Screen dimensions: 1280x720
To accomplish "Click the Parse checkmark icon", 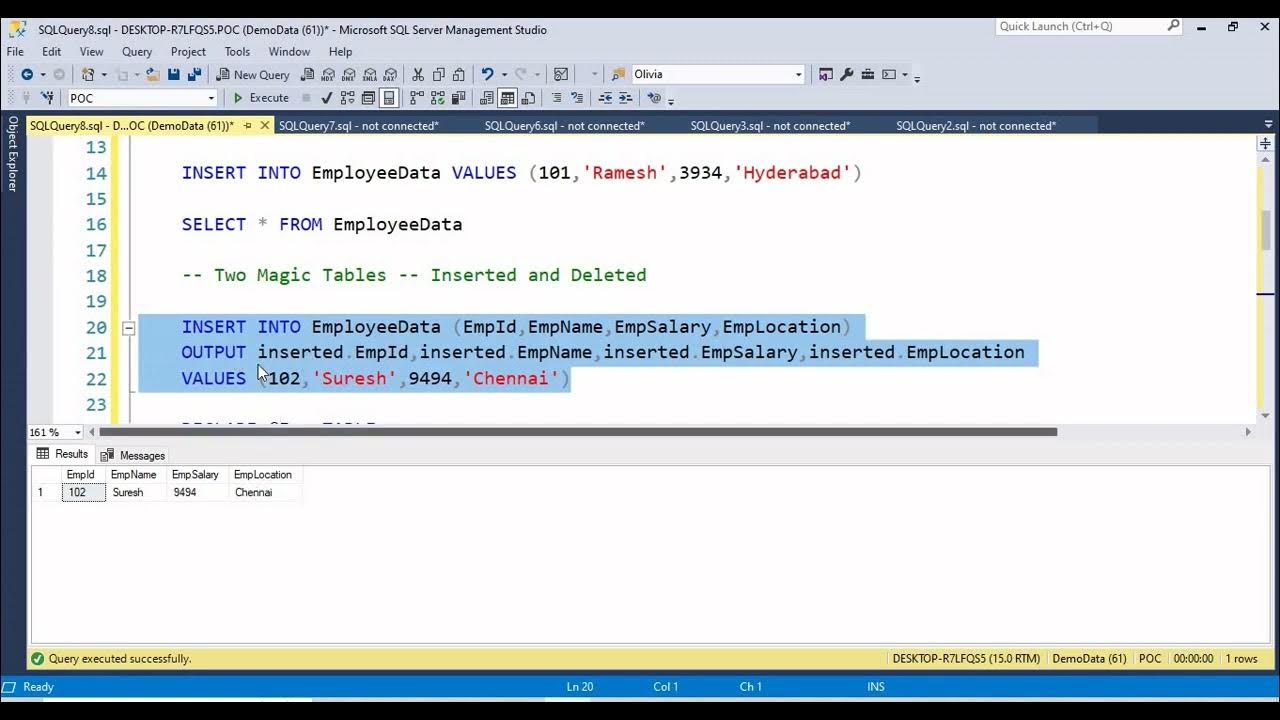I will 327,98.
